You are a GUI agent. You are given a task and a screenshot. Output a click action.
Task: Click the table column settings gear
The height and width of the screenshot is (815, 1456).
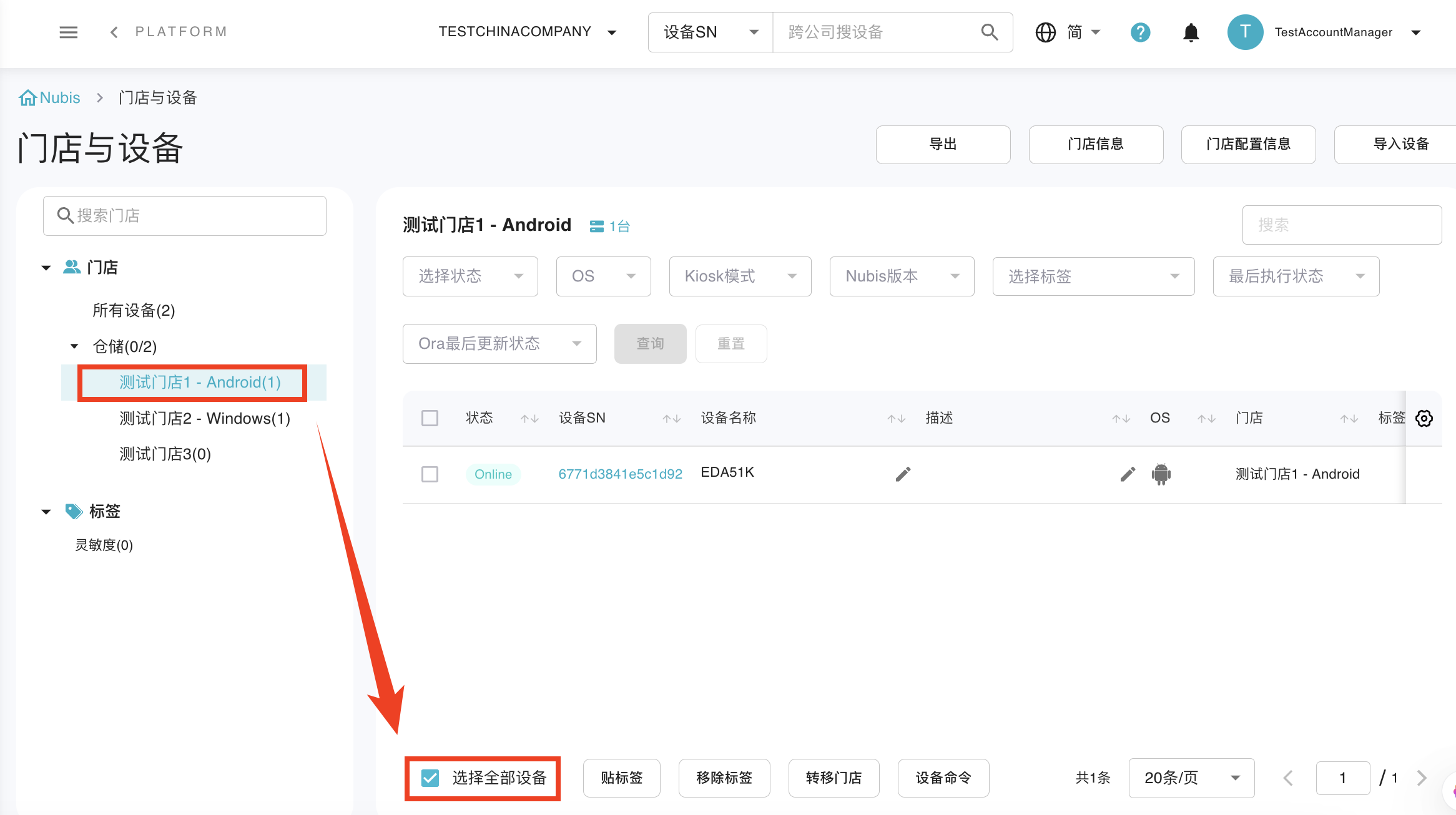coord(1424,418)
